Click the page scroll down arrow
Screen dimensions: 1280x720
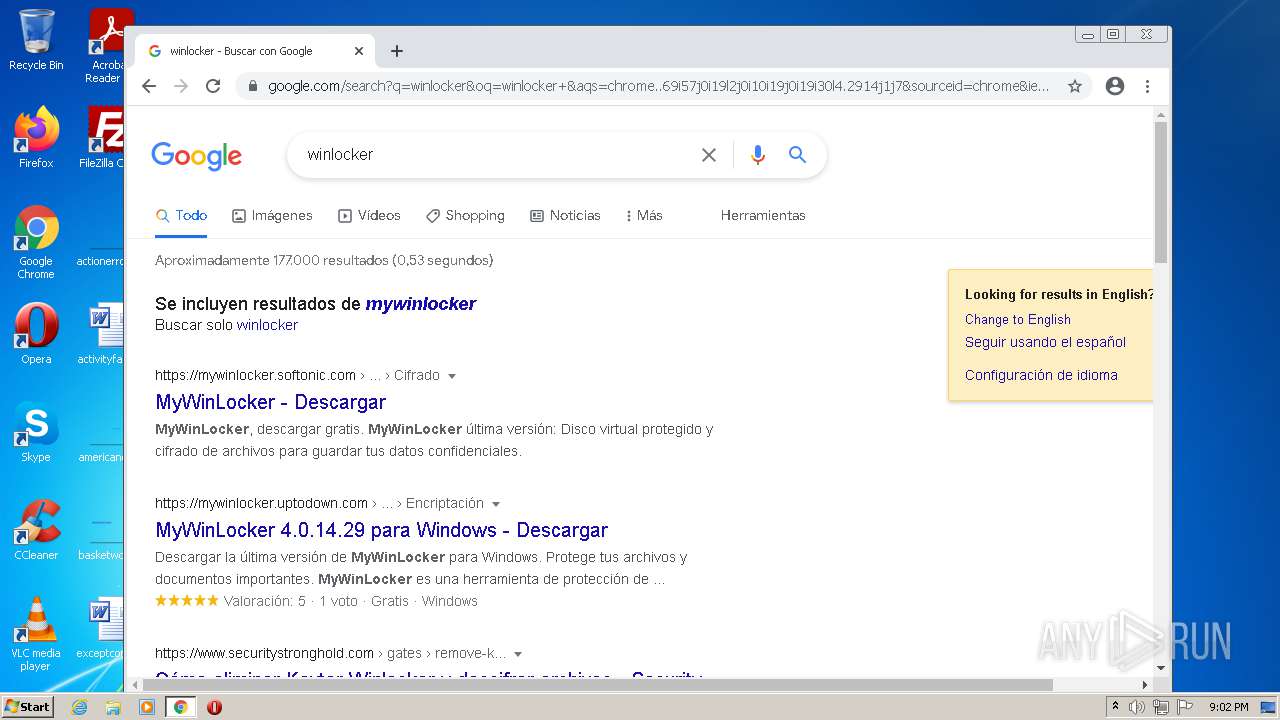1161,668
